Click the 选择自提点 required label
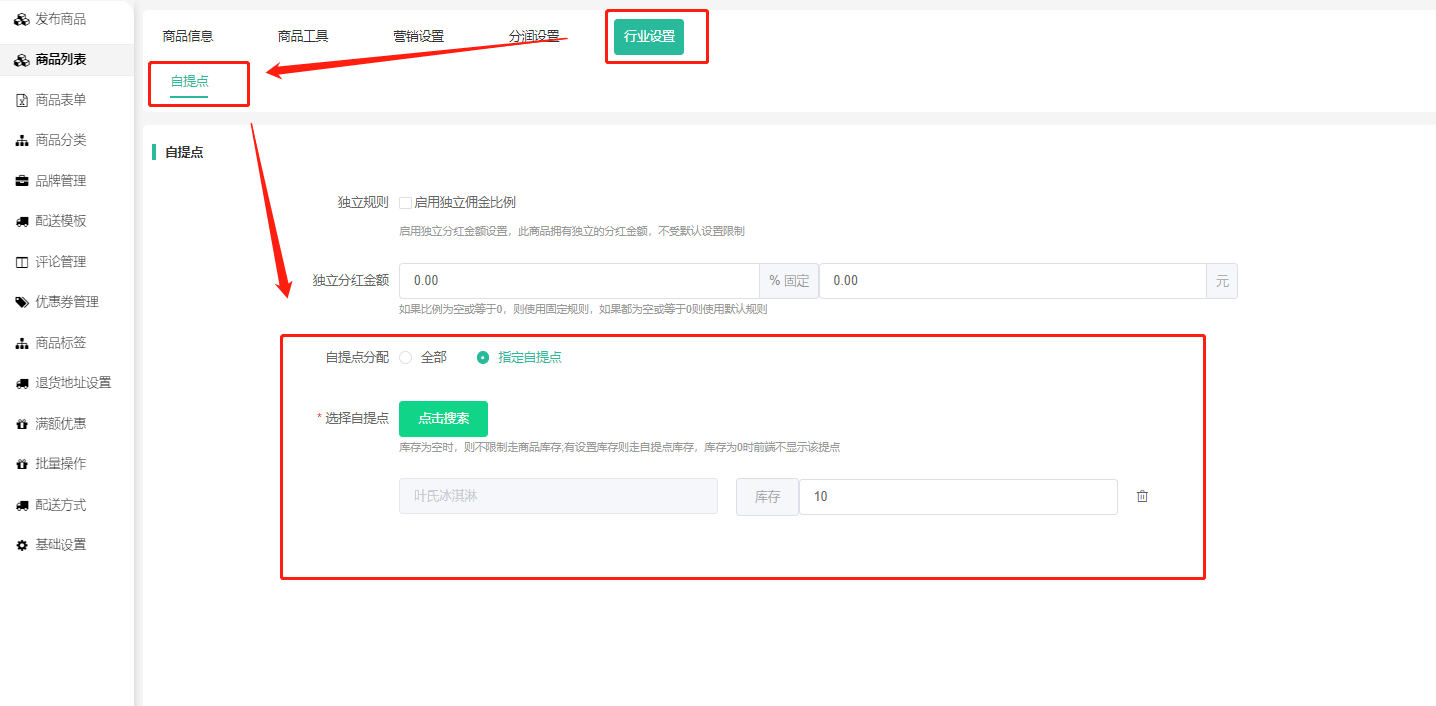Viewport: 1436px width, 706px height. pyautogui.click(x=353, y=419)
